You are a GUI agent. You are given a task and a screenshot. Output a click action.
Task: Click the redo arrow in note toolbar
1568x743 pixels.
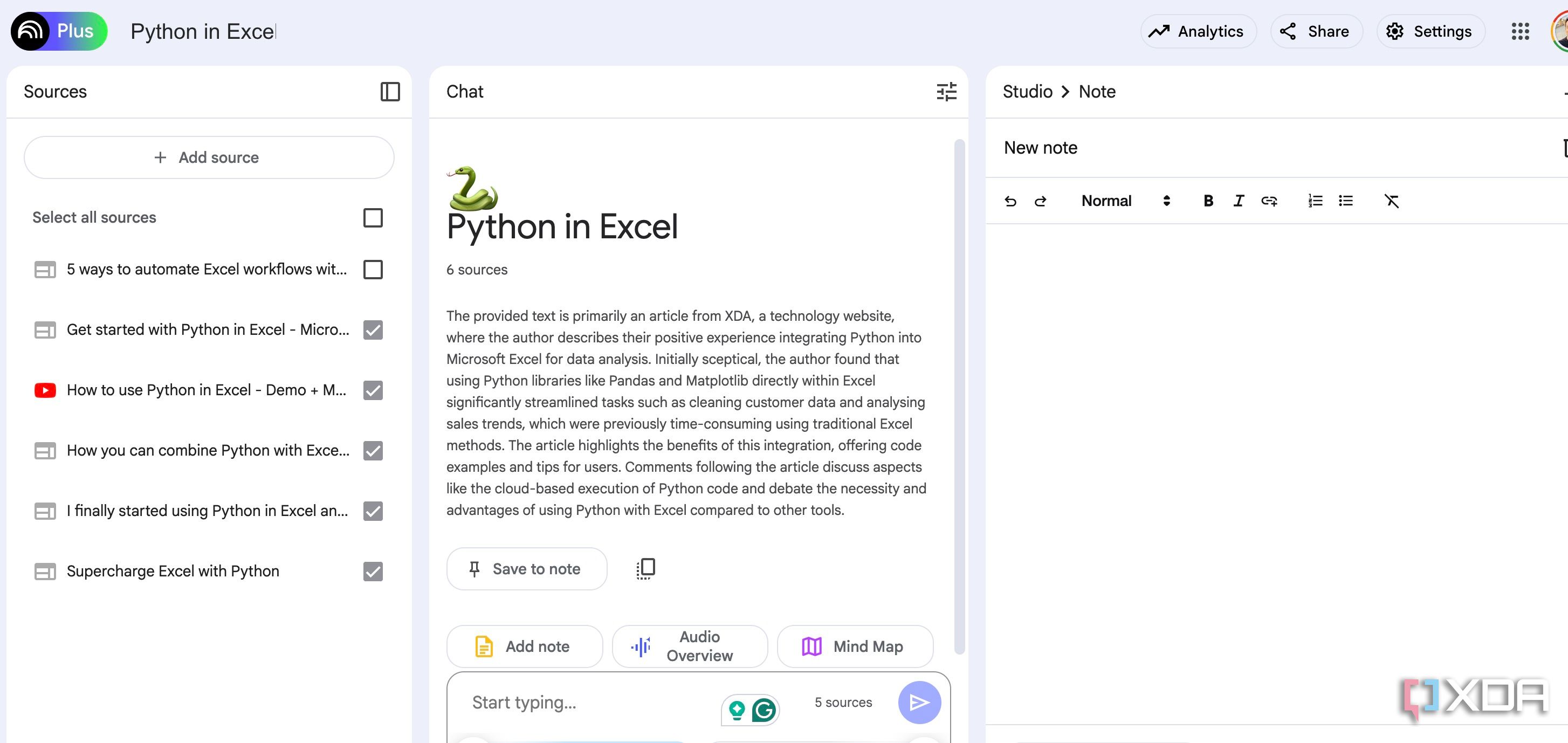tap(1040, 201)
